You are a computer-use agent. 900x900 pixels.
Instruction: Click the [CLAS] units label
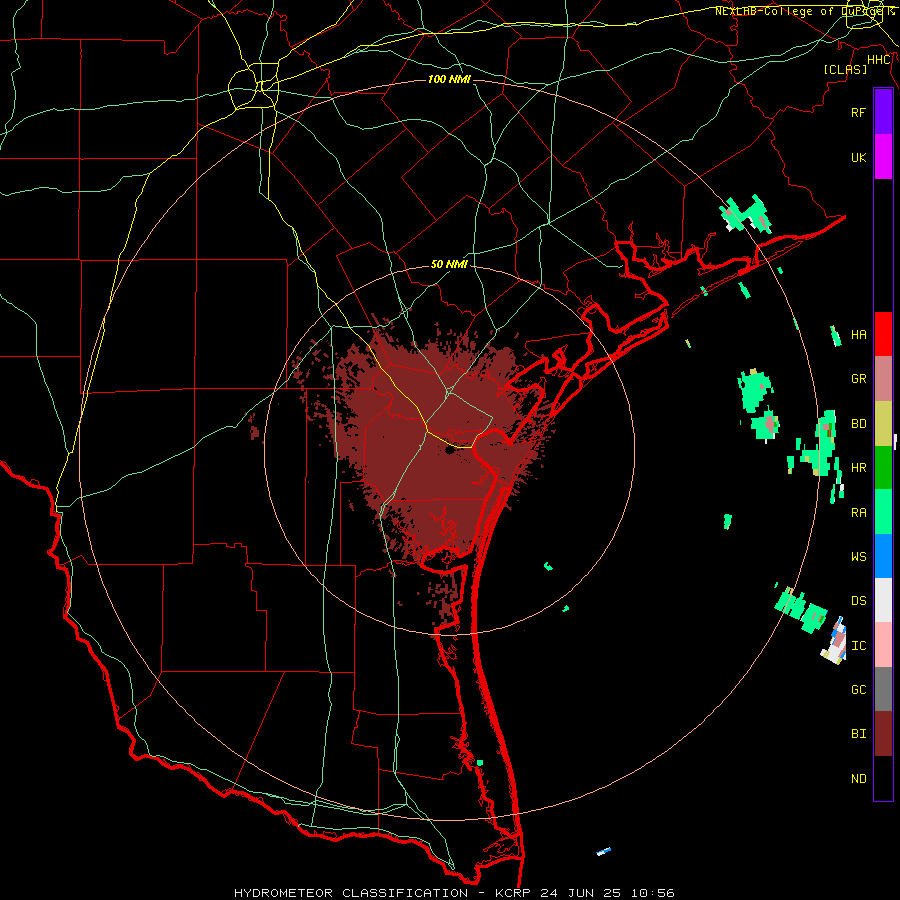tap(845, 69)
